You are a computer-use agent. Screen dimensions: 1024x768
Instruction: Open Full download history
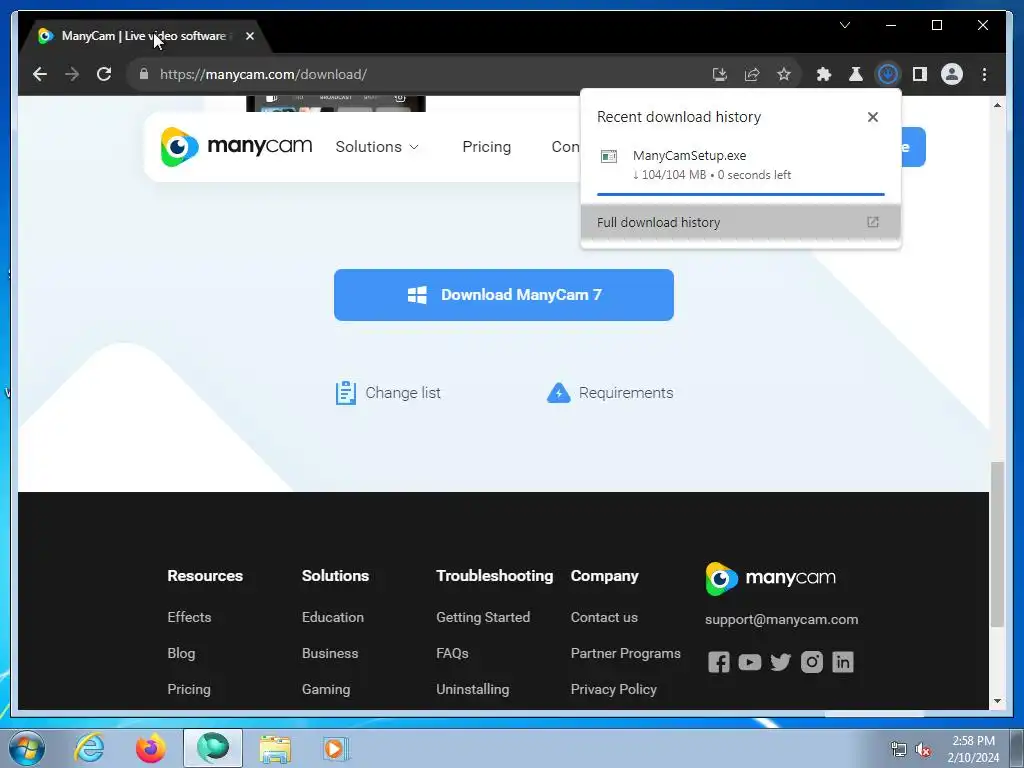[741, 222]
